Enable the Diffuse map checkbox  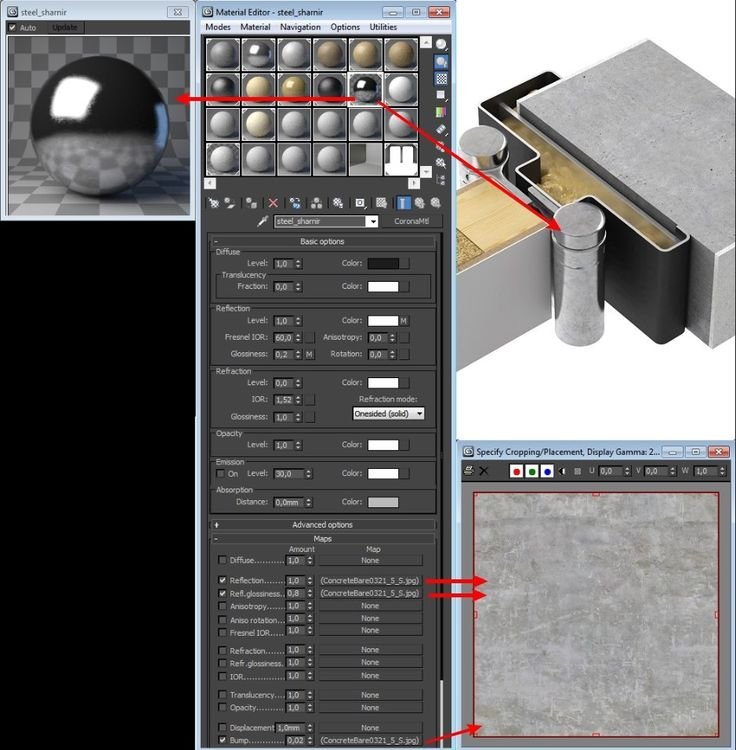(x=222, y=560)
